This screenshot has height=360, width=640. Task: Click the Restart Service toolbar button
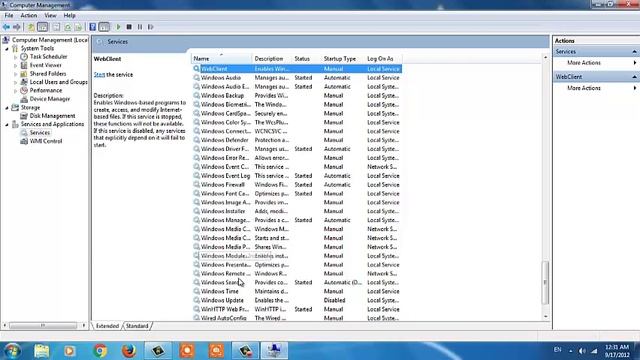(151, 27)
